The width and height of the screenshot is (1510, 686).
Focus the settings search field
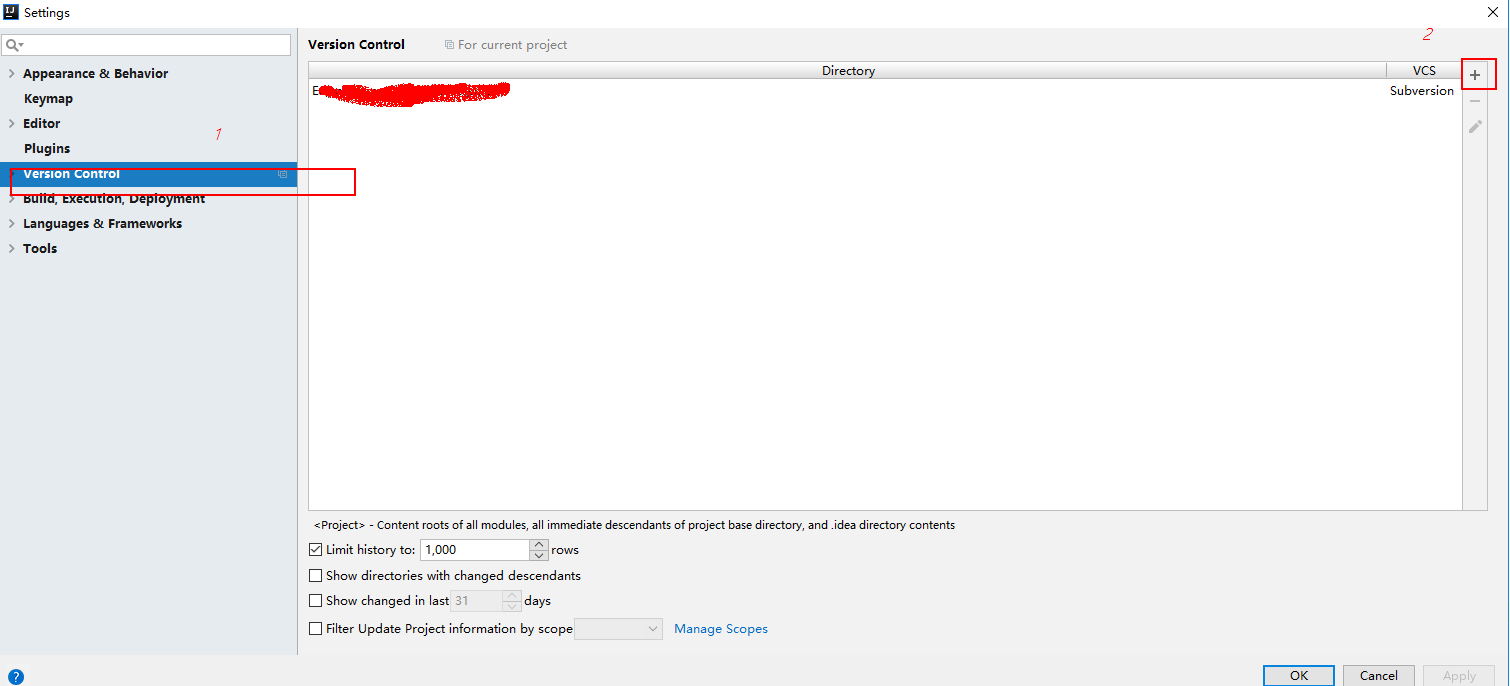click(146, 45)
